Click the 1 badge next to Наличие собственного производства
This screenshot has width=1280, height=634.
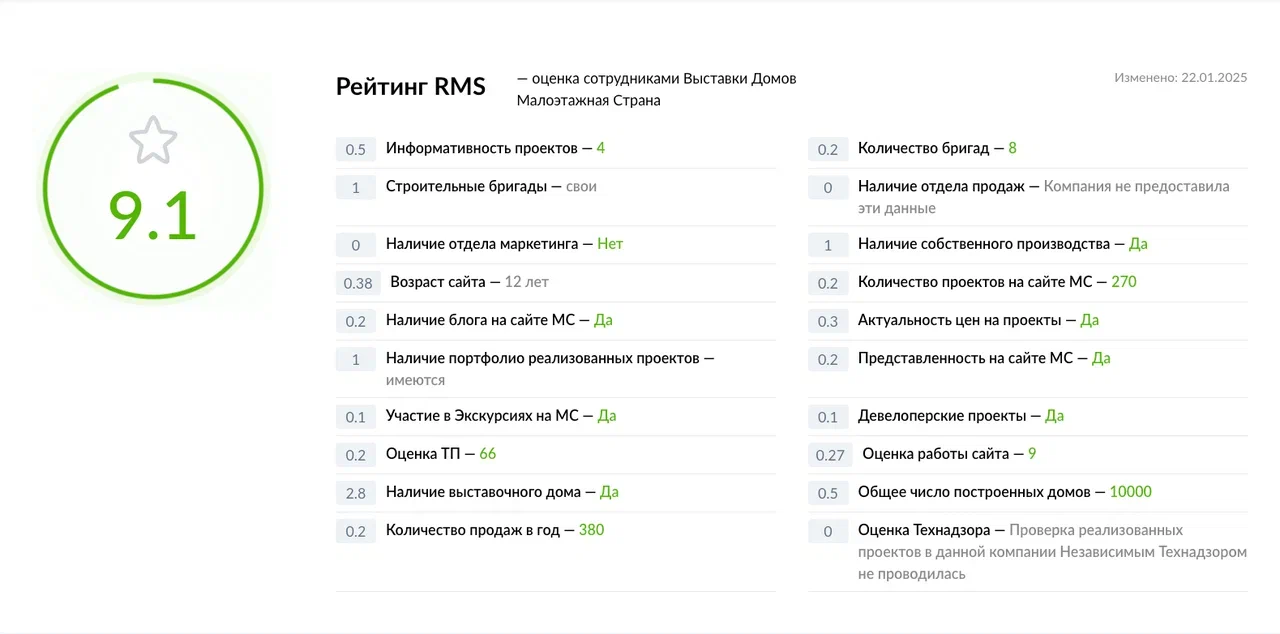coord(828,245)
